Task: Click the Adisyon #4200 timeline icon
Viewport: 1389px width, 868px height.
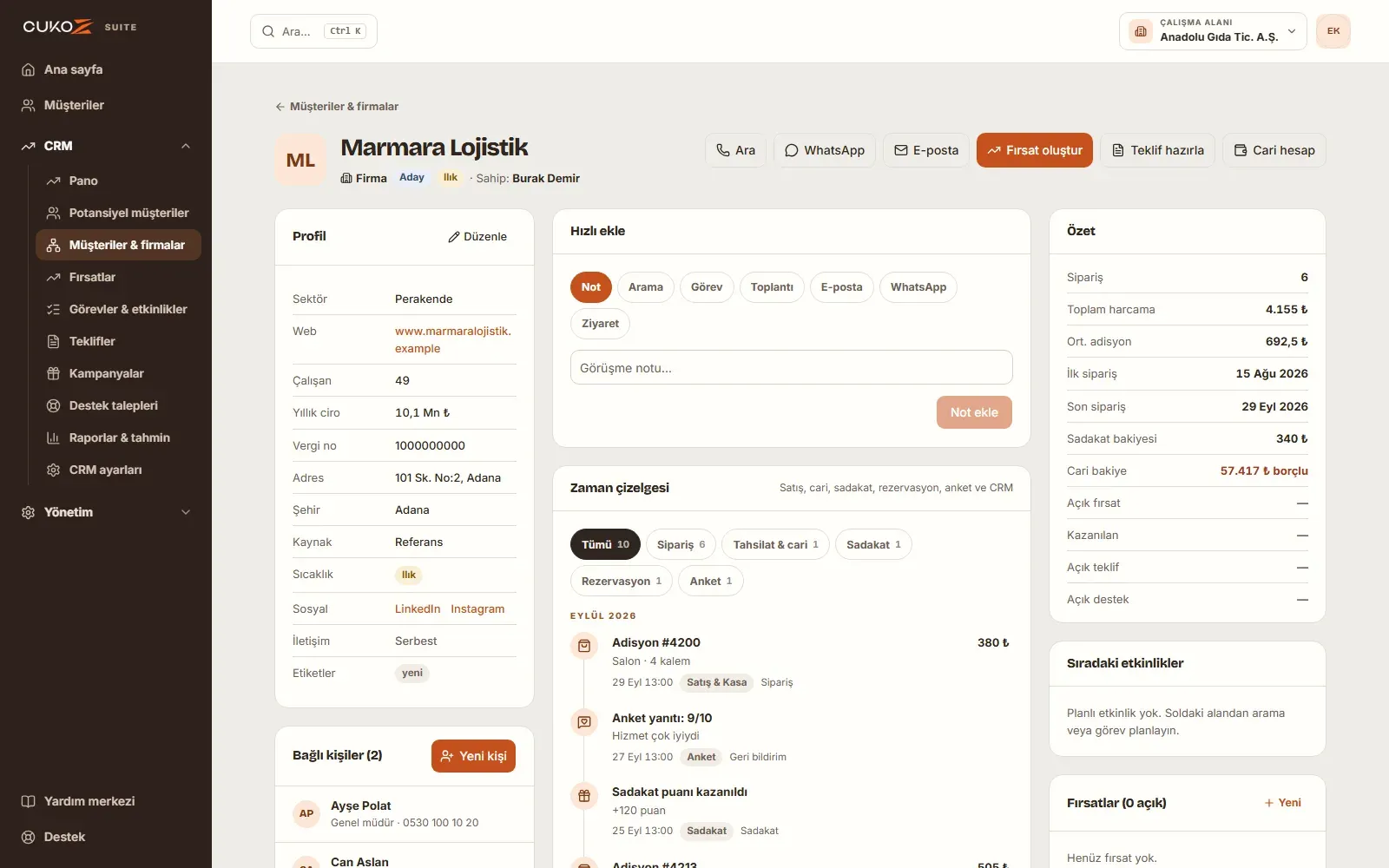Action: [x=584, y=646]
